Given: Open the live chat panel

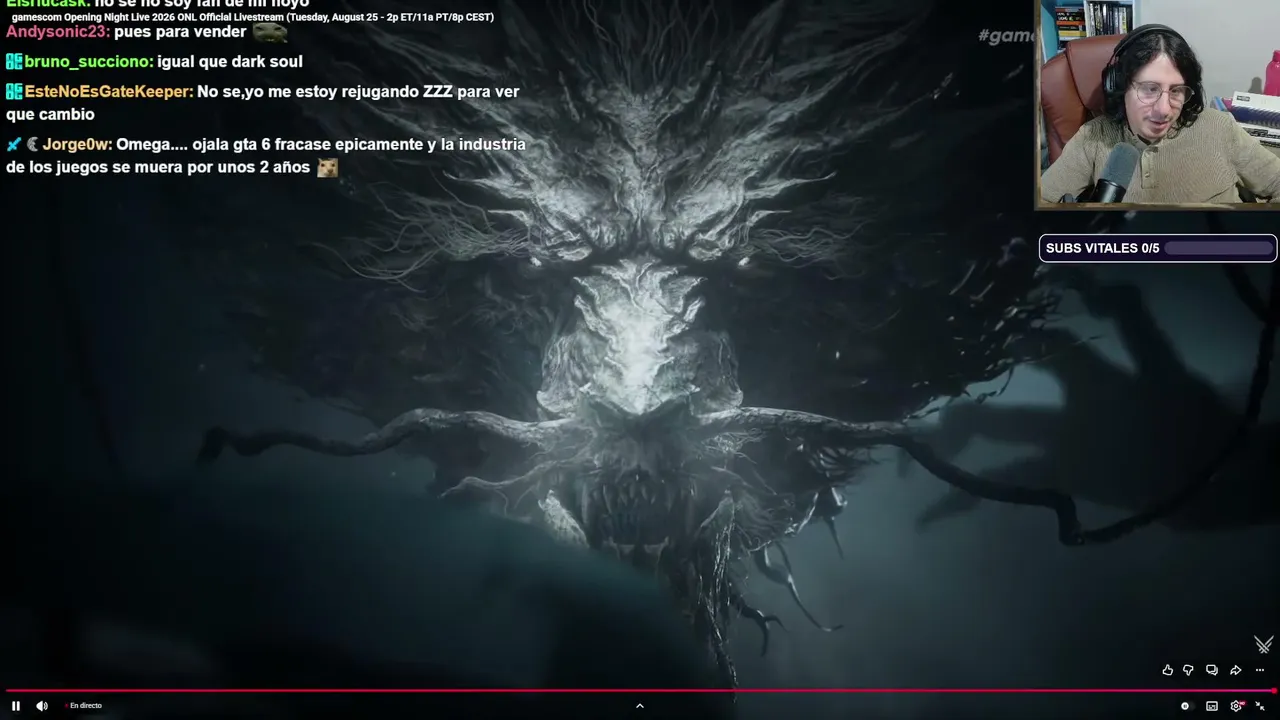Looking at the screenshot, I should point(1211,670).
